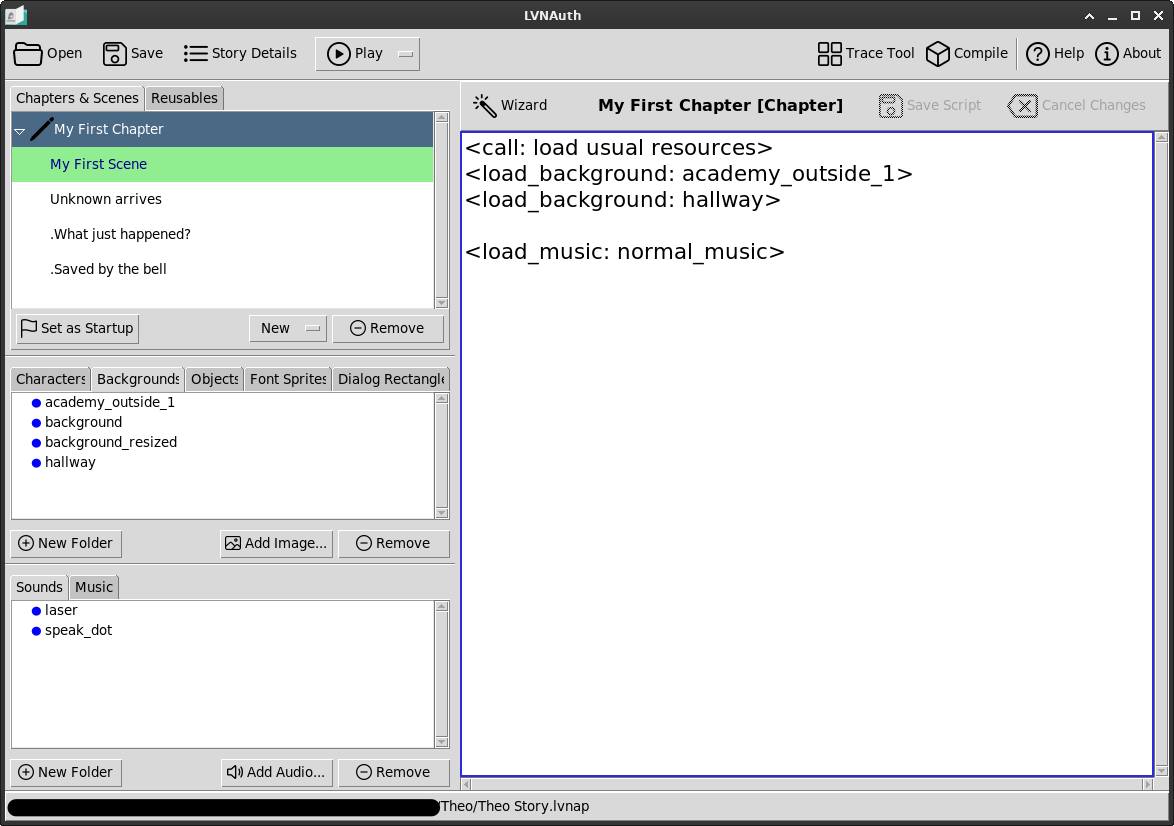Add Image to Backgrounds list
Screen dimensions: 1174x826
pyautogui.click(x=276, y=543)
